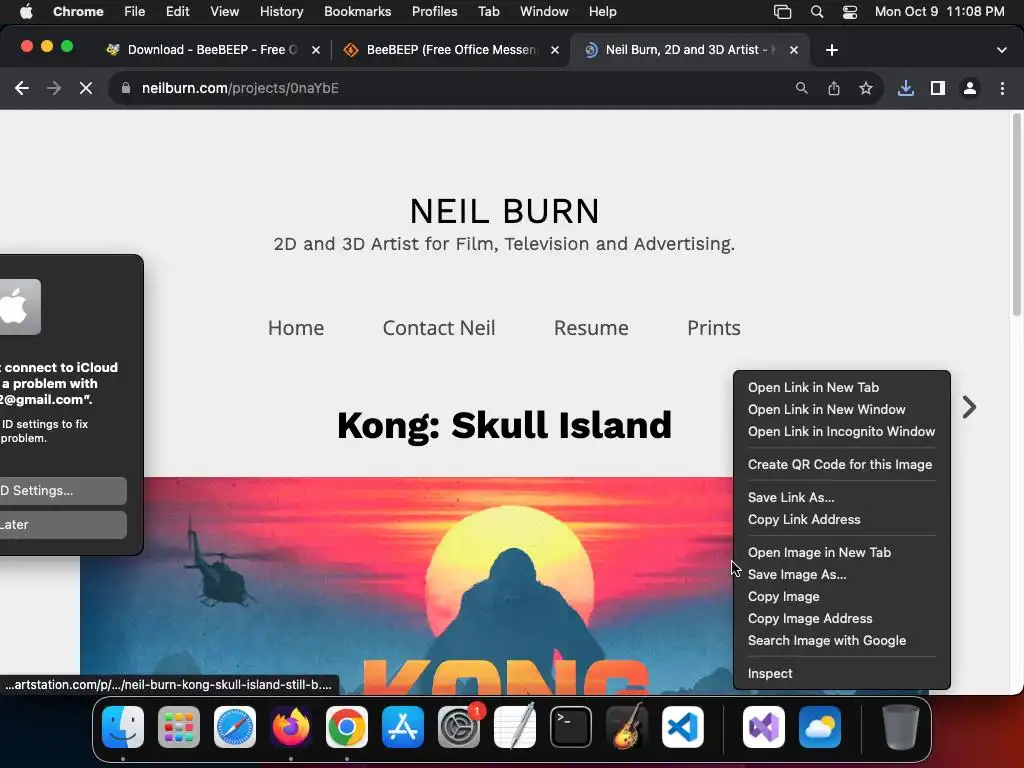
Task: Bookmark this page with the star icon
Action: pyautogui.click(x=866, y=88)
